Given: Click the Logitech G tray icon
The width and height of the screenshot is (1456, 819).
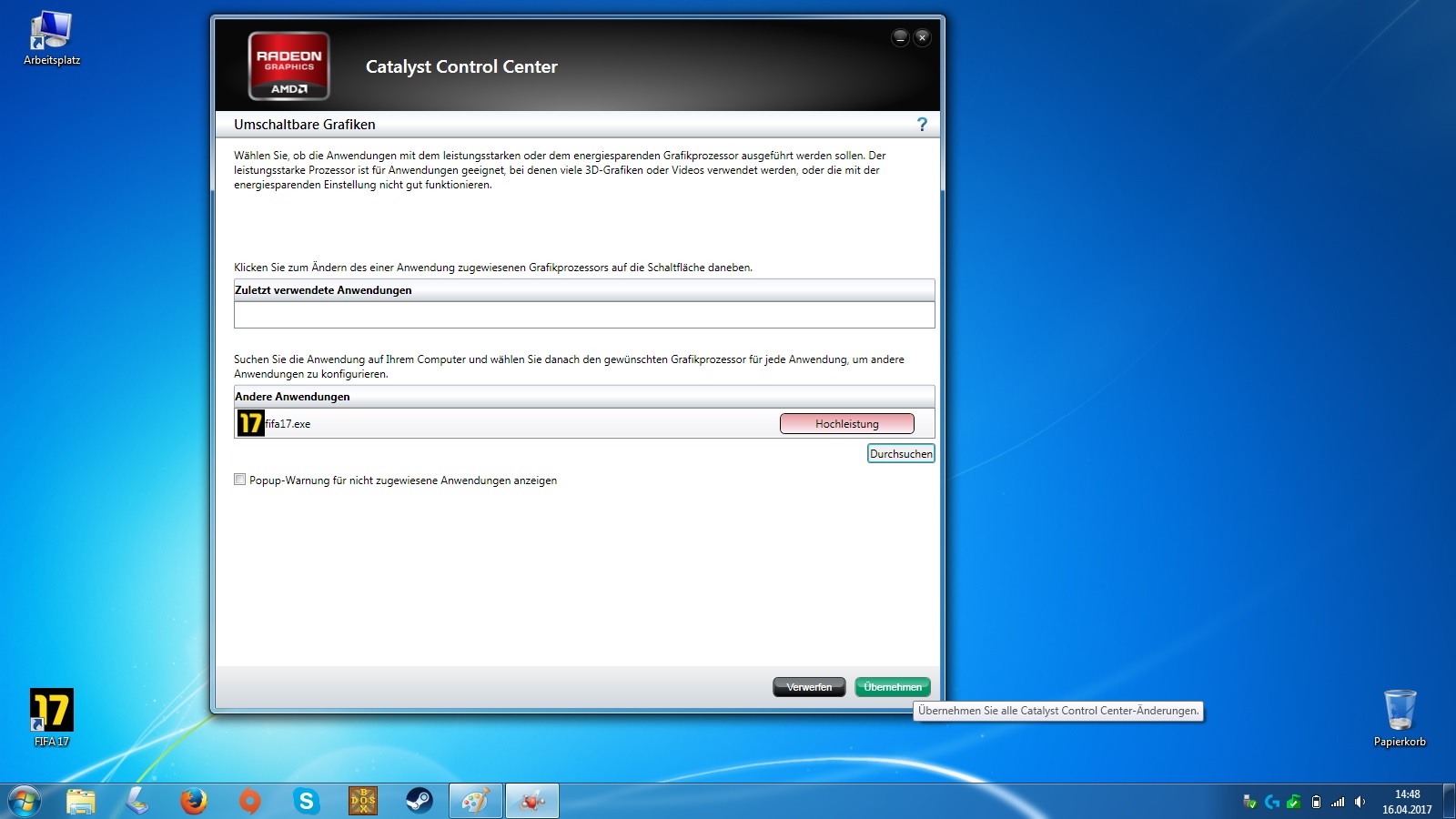Looking at the screenshot, I should 1272,802.
